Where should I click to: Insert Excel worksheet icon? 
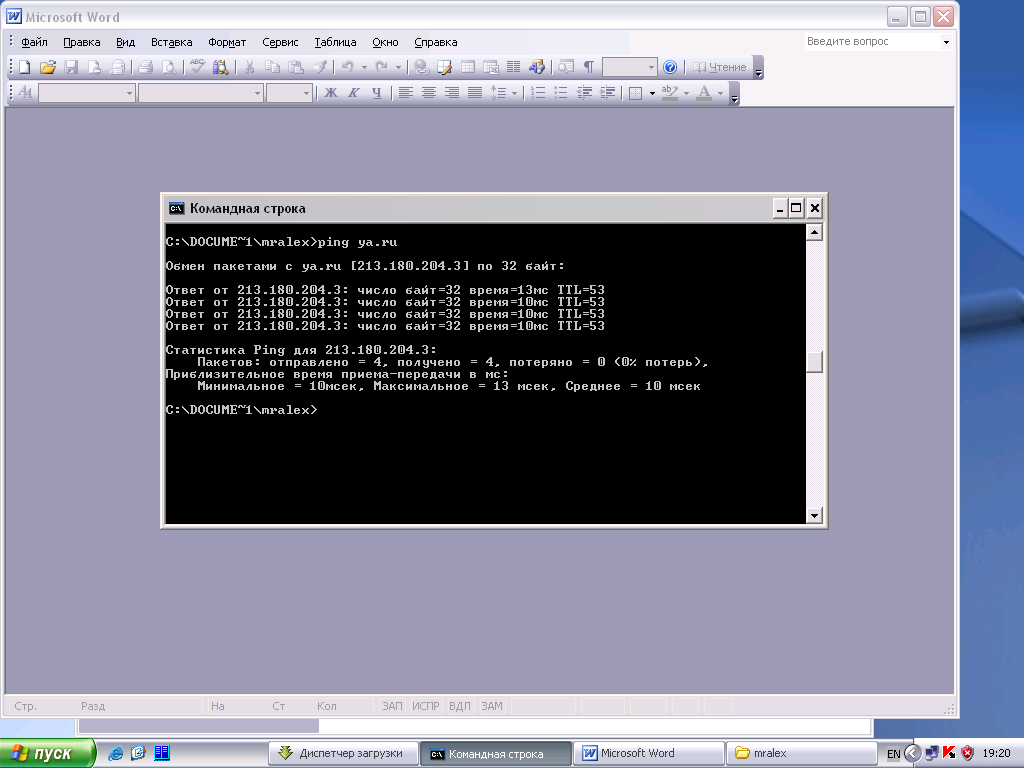pyautogui.click(x=490, y=67)
